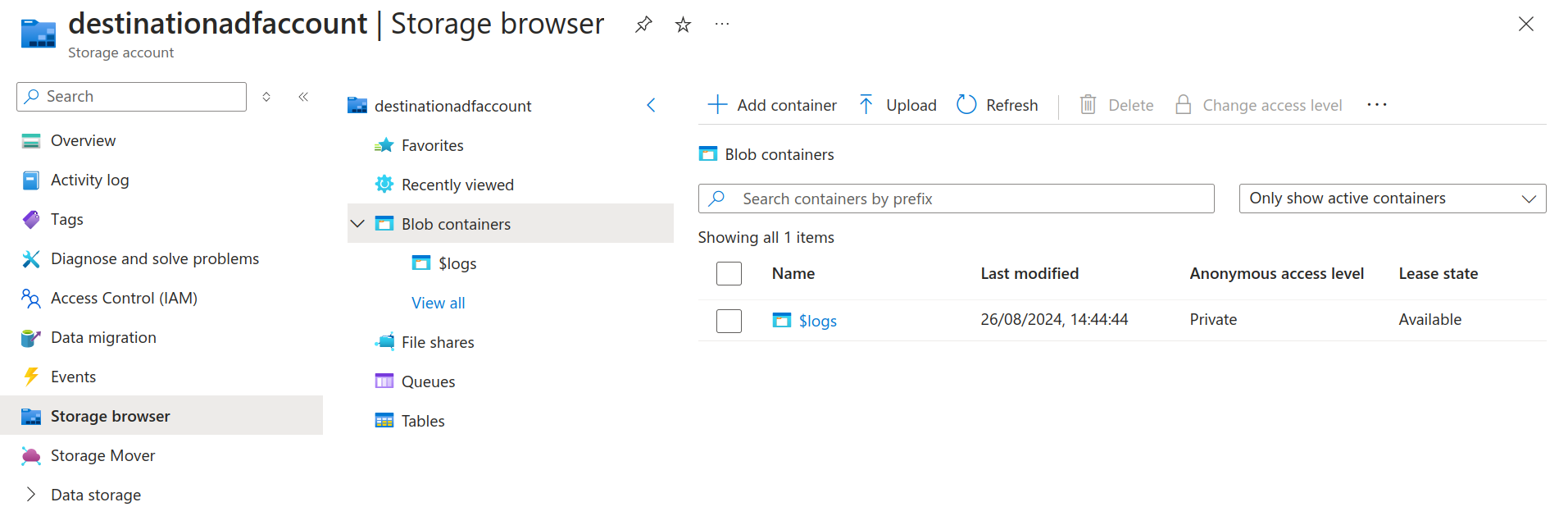Click the storage account icon in header

tap(39, 34)
